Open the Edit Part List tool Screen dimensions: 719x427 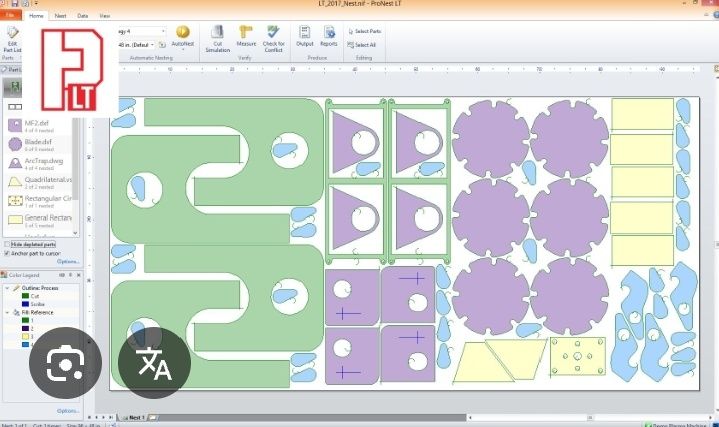(x=12, y=39)
